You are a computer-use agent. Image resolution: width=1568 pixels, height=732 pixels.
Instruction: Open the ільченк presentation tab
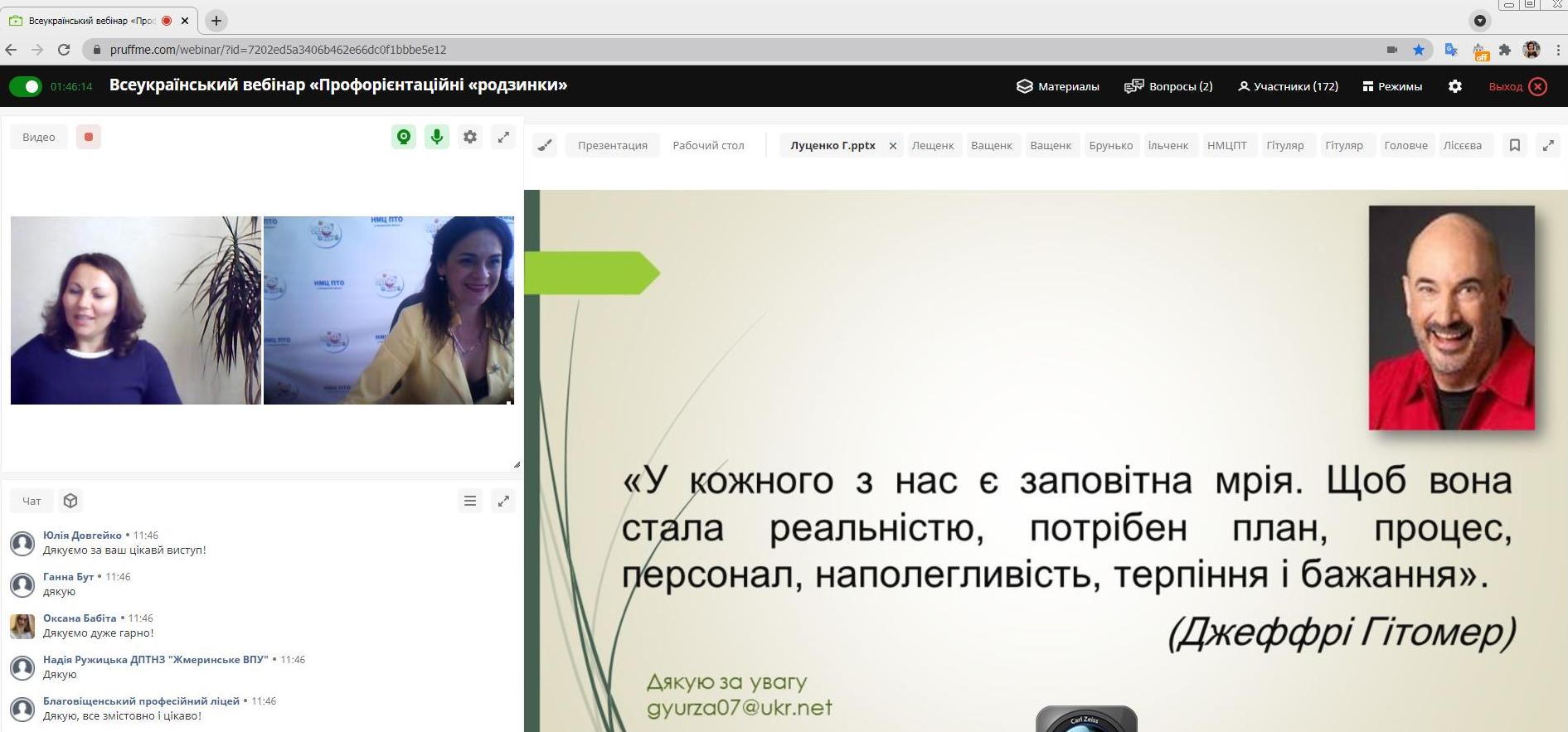1168,145
